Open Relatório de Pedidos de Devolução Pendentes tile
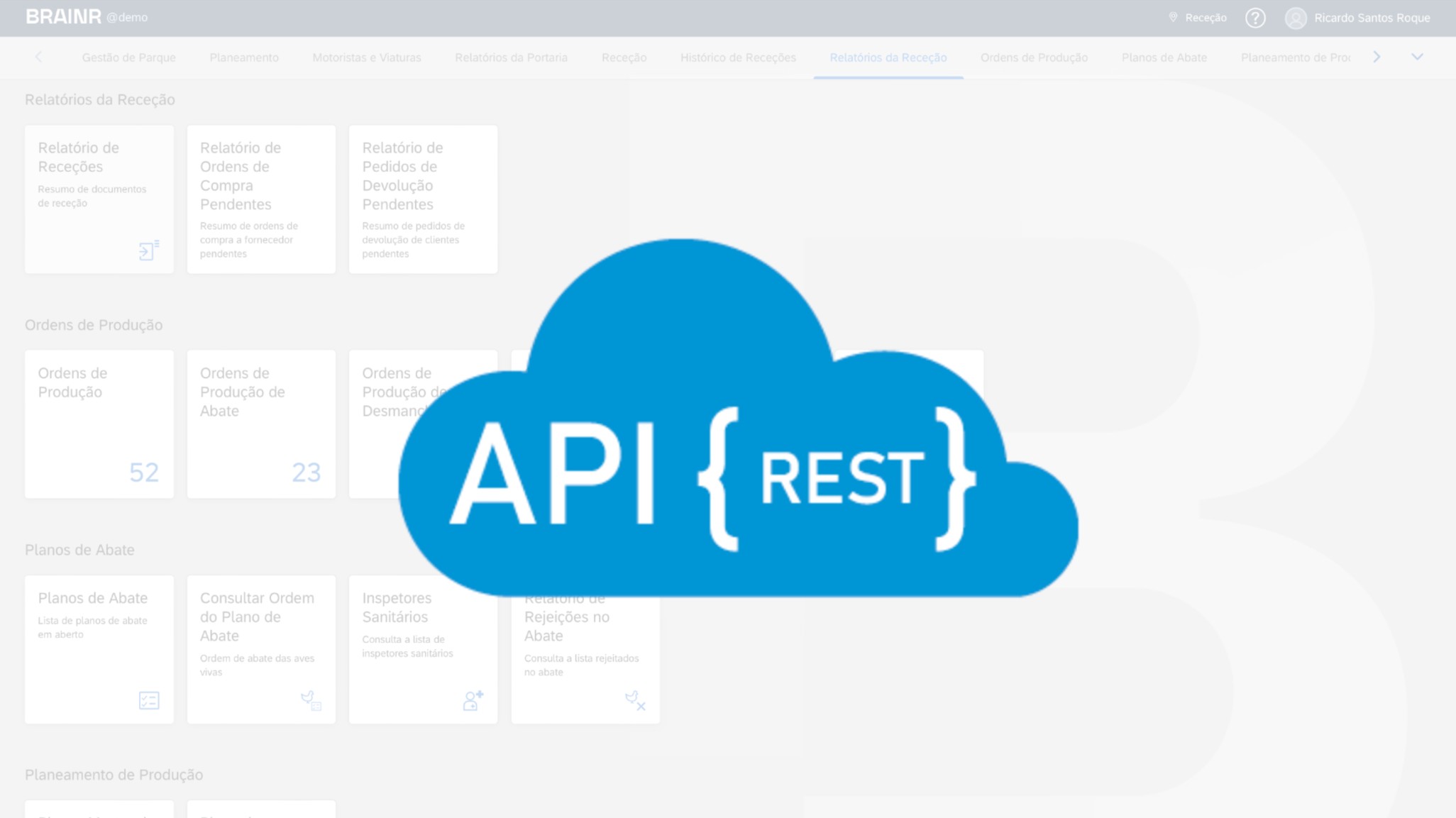 click(x=423, y=199)
